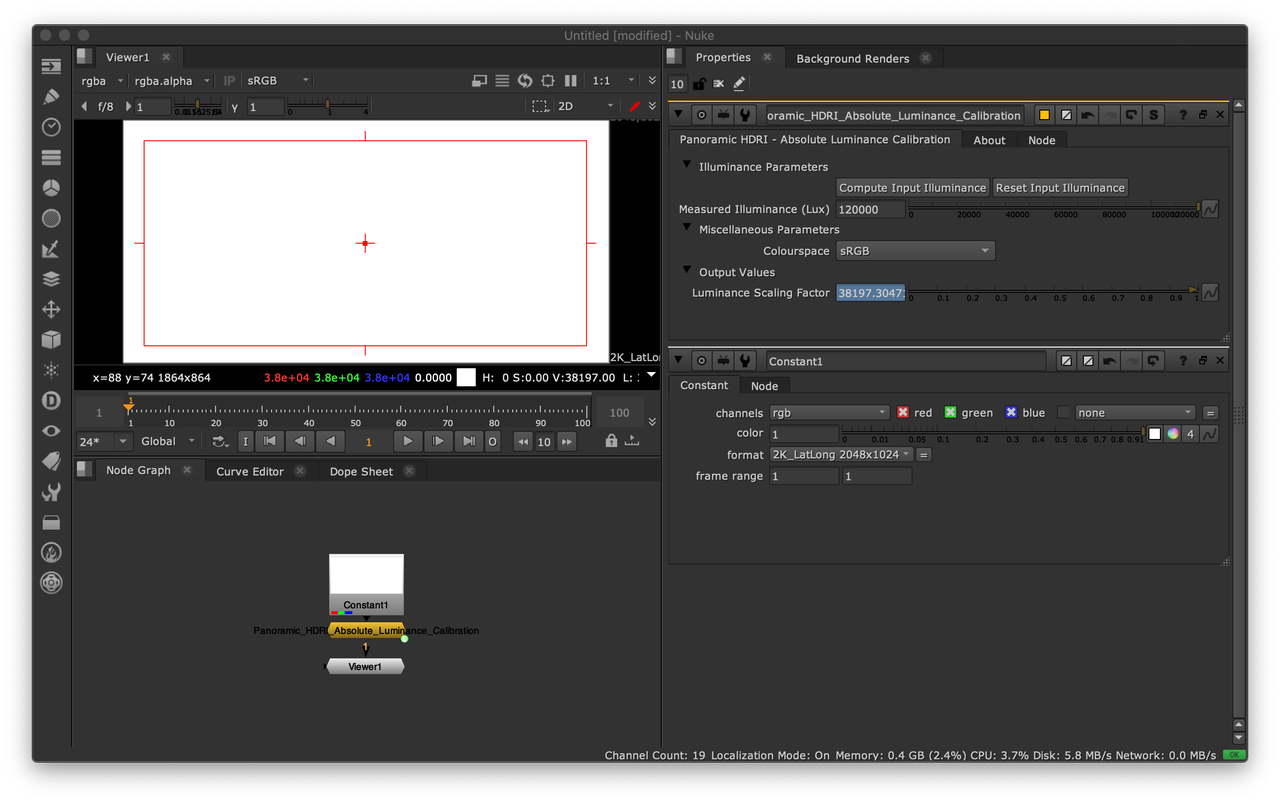The width and height of the screenshot is (1280, 802).
Task: Click the scanline display icon in viewer toolbar
Action: coord(502,80)
